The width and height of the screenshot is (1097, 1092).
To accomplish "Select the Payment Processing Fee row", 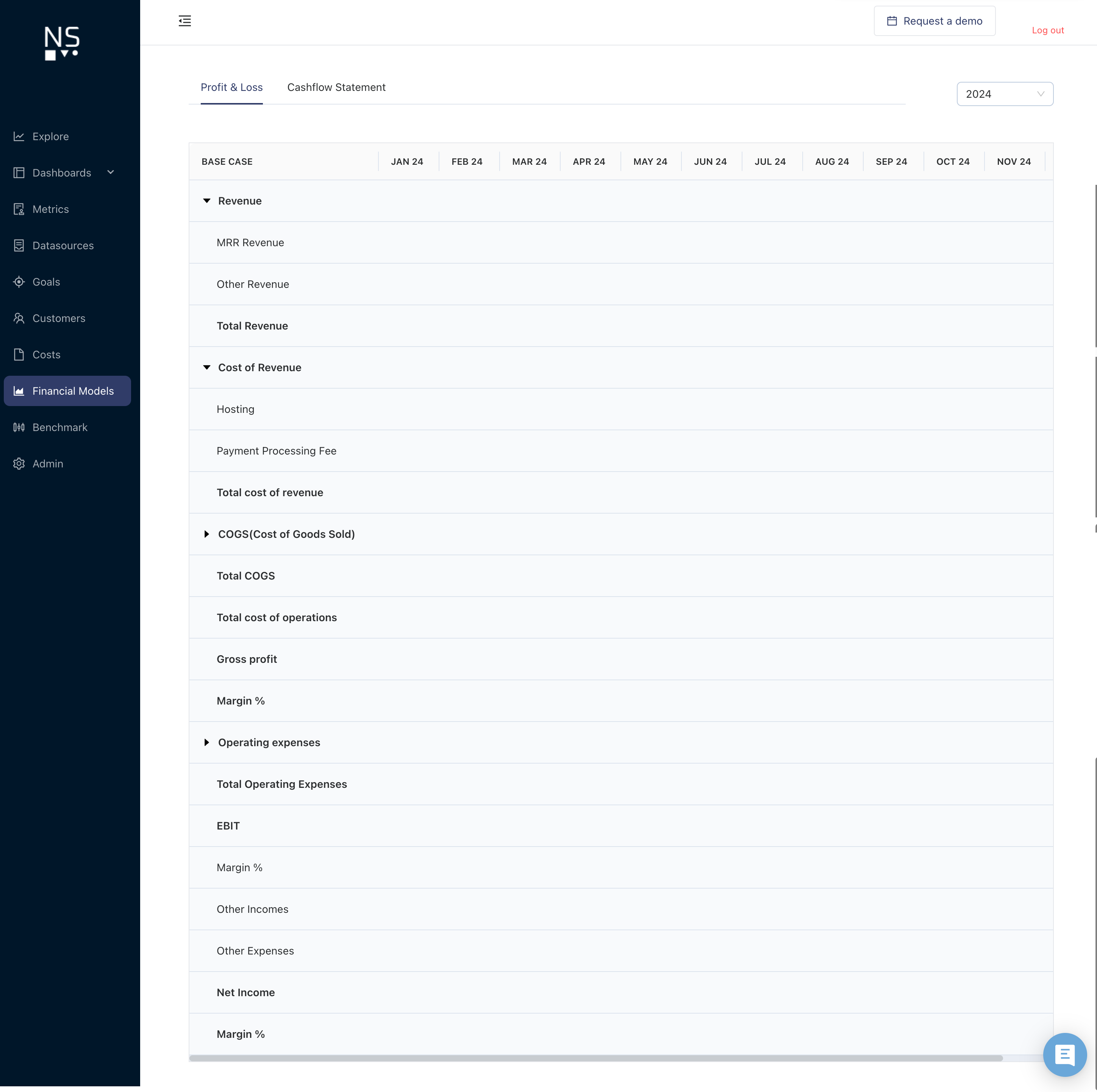I will tap(620, 451).
